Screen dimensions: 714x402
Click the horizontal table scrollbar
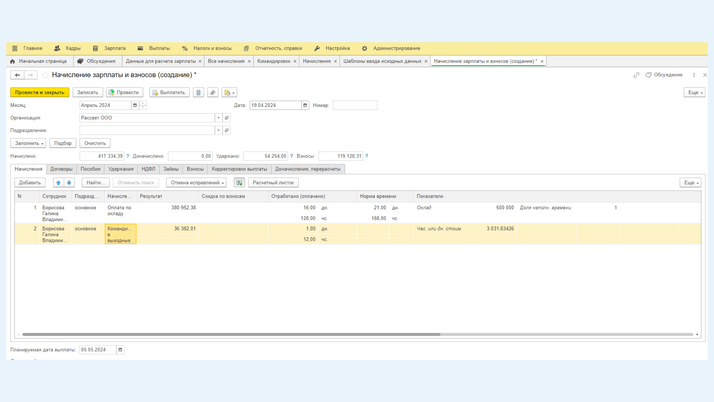coord(230,334)
